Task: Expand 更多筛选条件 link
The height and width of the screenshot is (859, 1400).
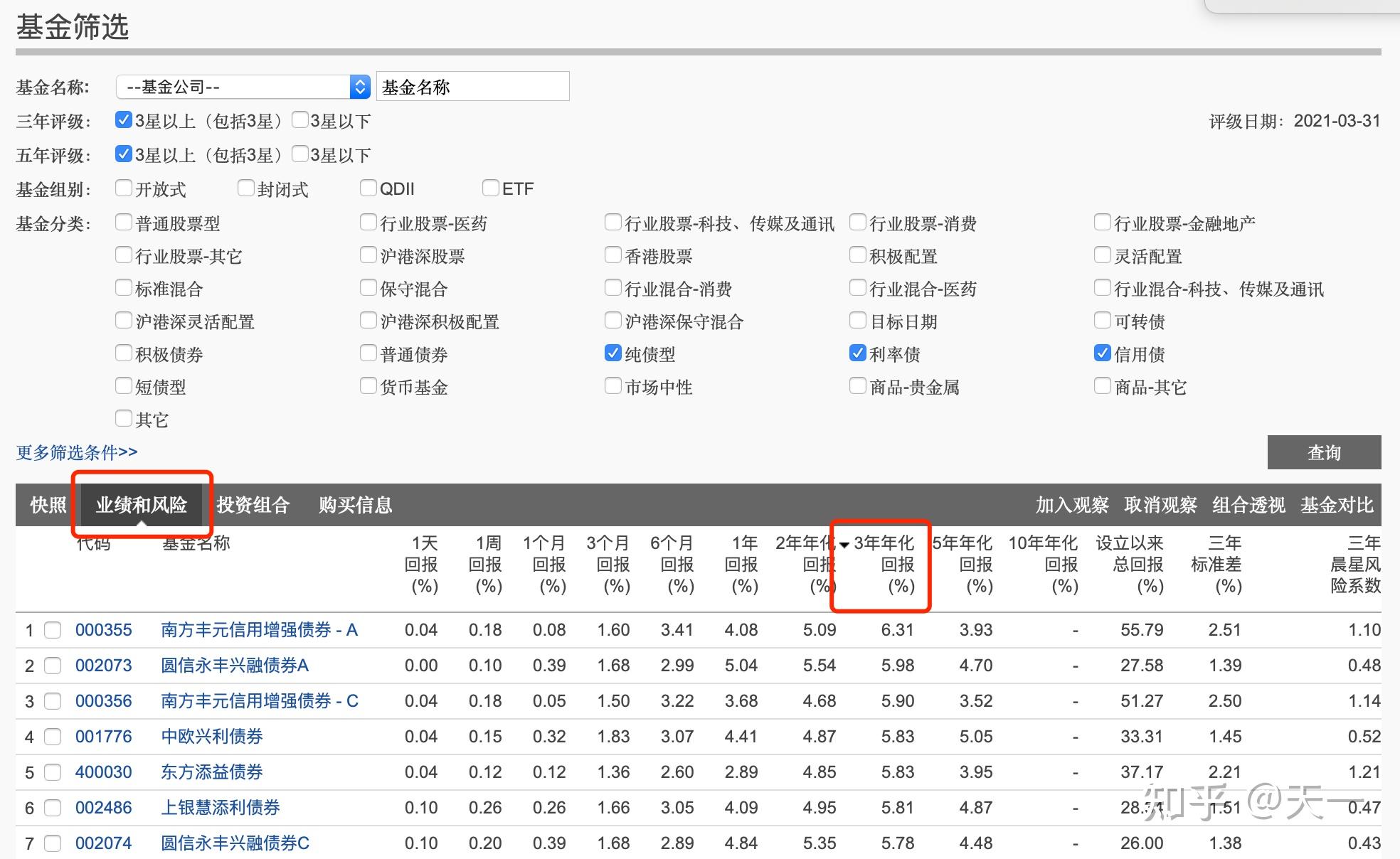Action: coord(77,452)
